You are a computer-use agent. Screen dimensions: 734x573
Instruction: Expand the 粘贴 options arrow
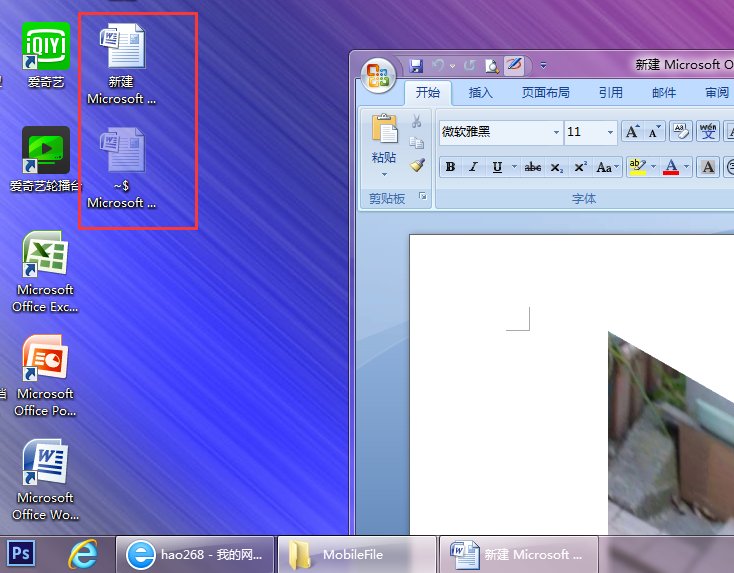(384, 175)
